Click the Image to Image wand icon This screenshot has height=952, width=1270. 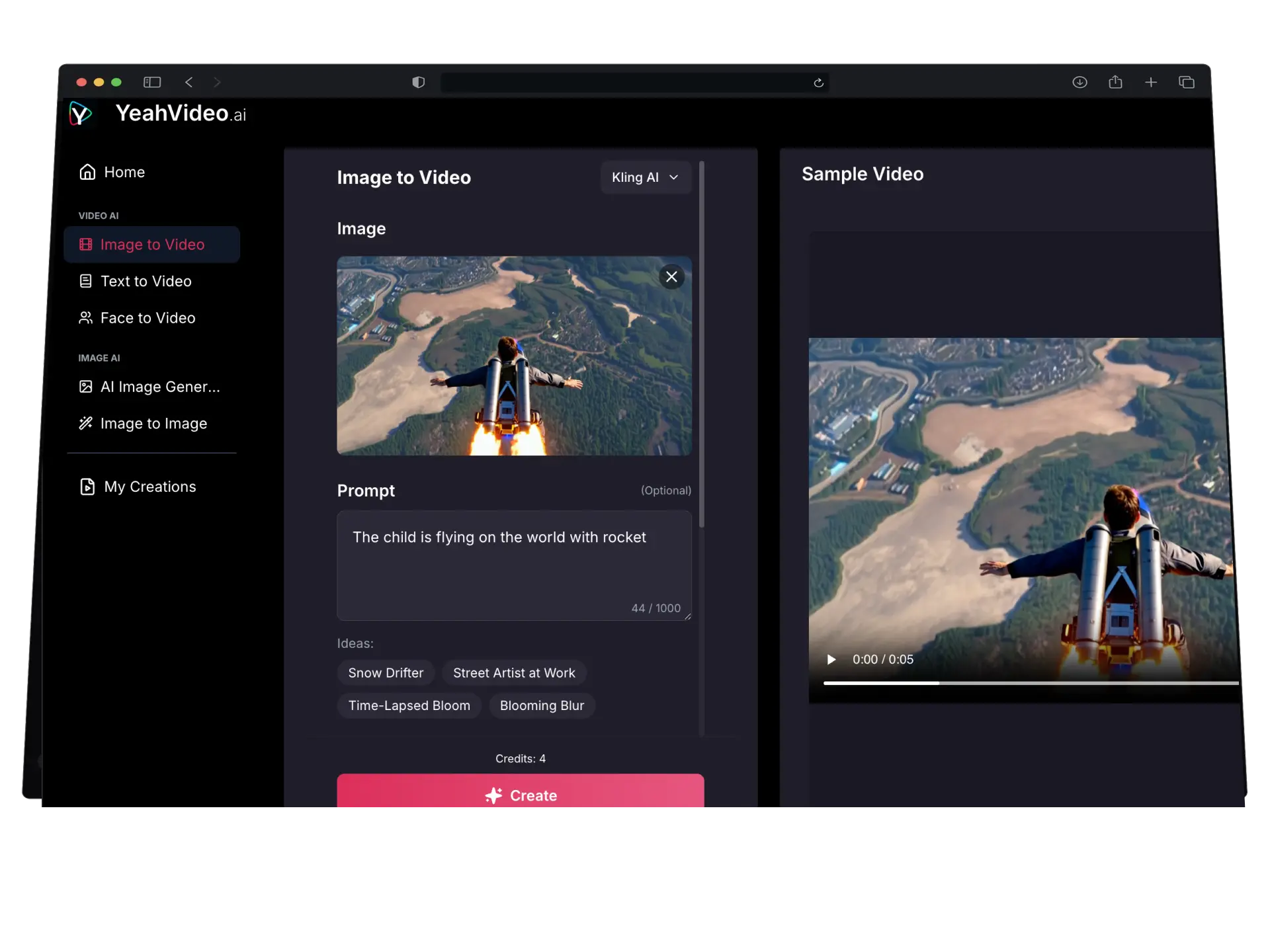tap(87, 424)
